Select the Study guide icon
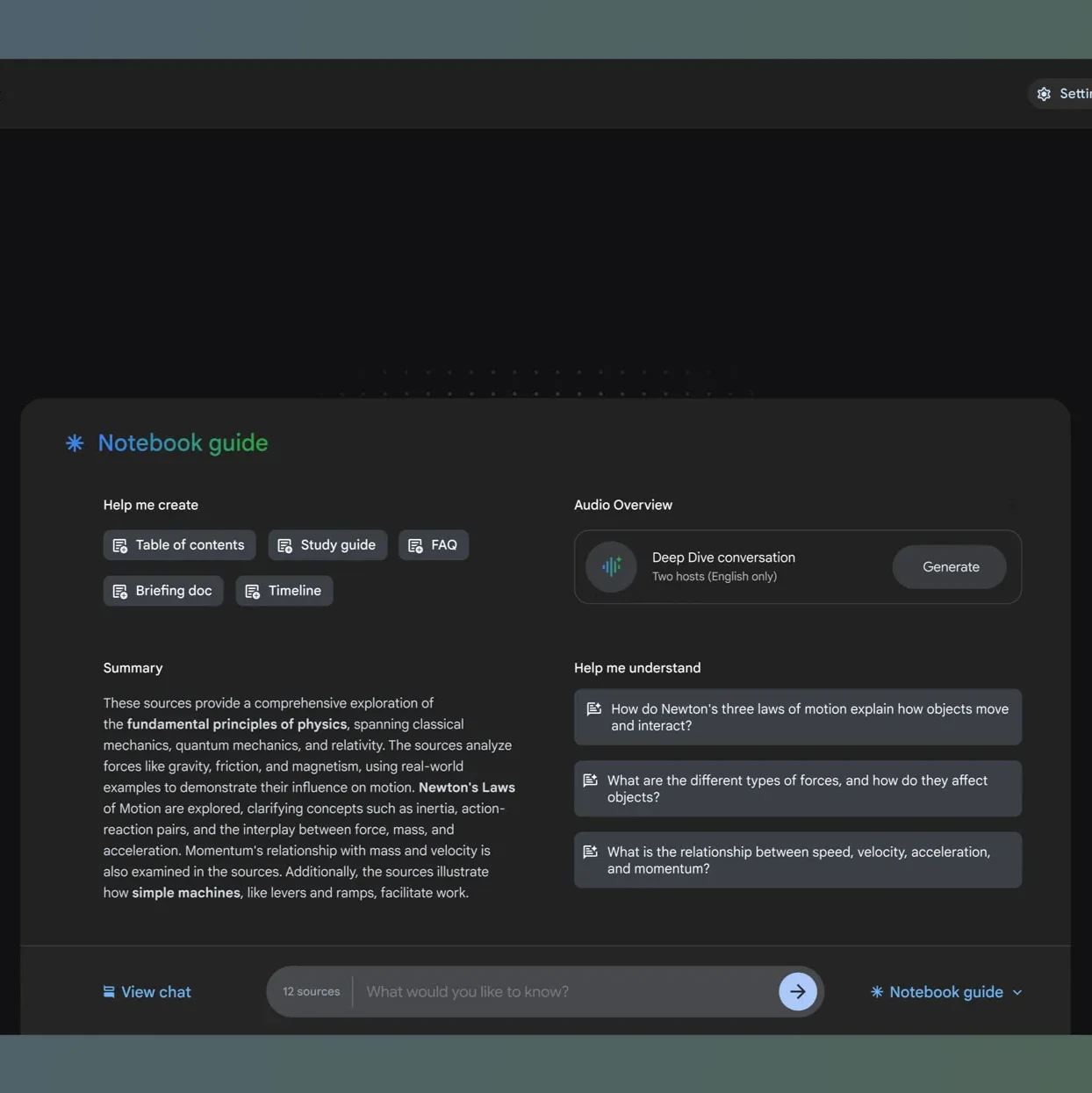 coord(284,544)
